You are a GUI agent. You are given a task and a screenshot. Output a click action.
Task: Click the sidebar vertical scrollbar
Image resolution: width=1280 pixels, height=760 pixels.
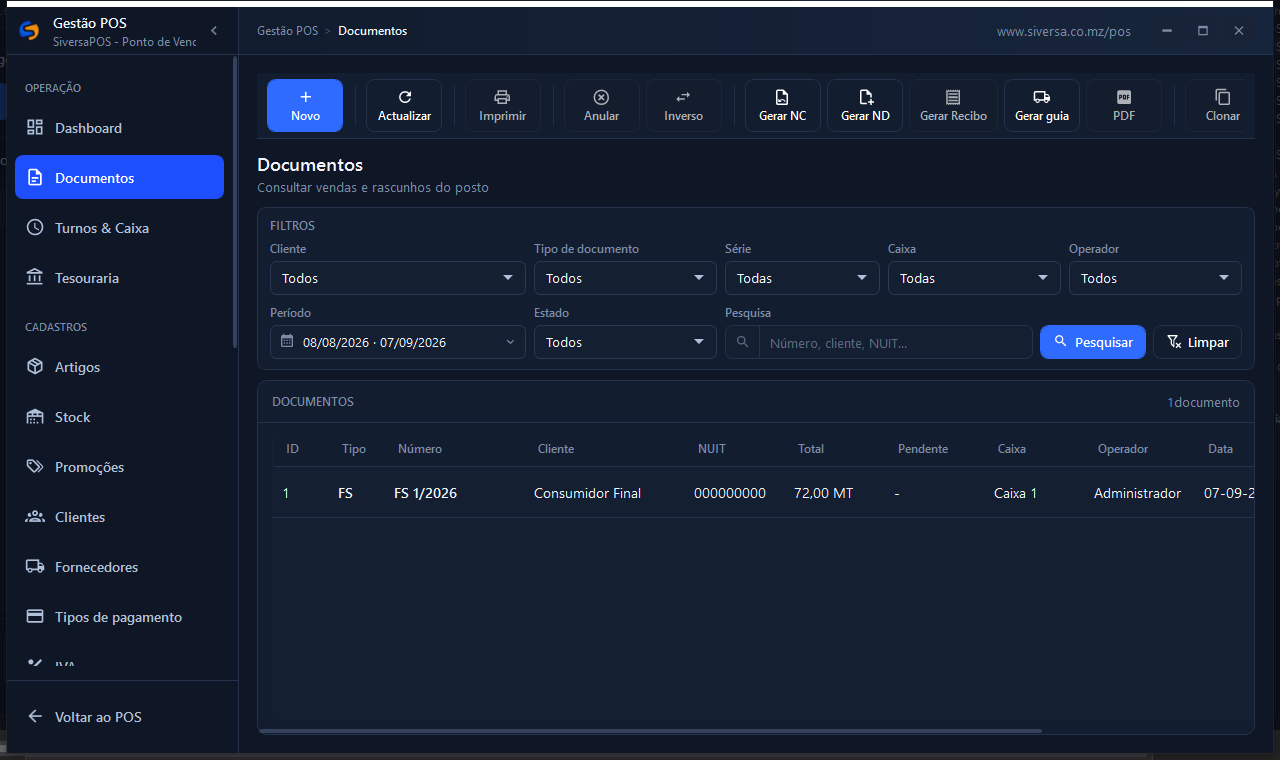(x=235, y=200)
